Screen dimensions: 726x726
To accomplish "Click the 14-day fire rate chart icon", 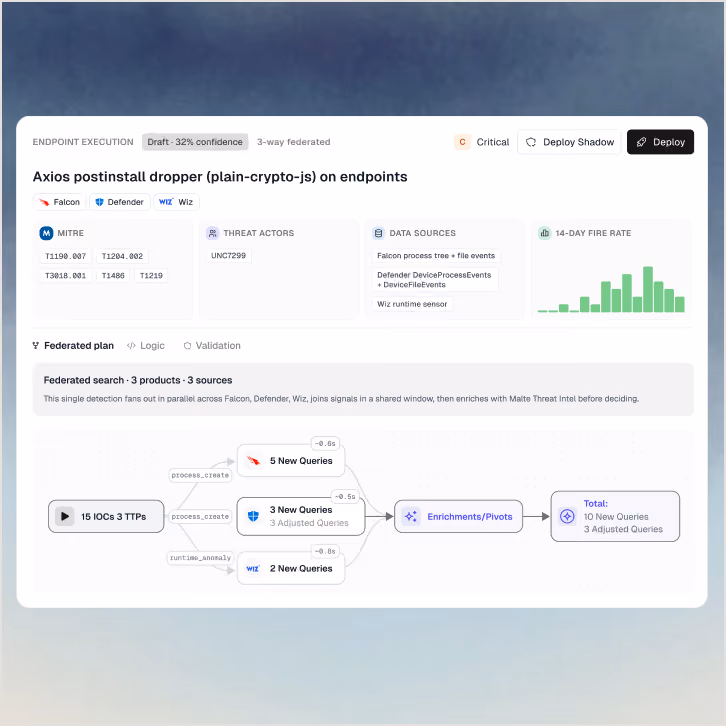I will coord(544,233).
